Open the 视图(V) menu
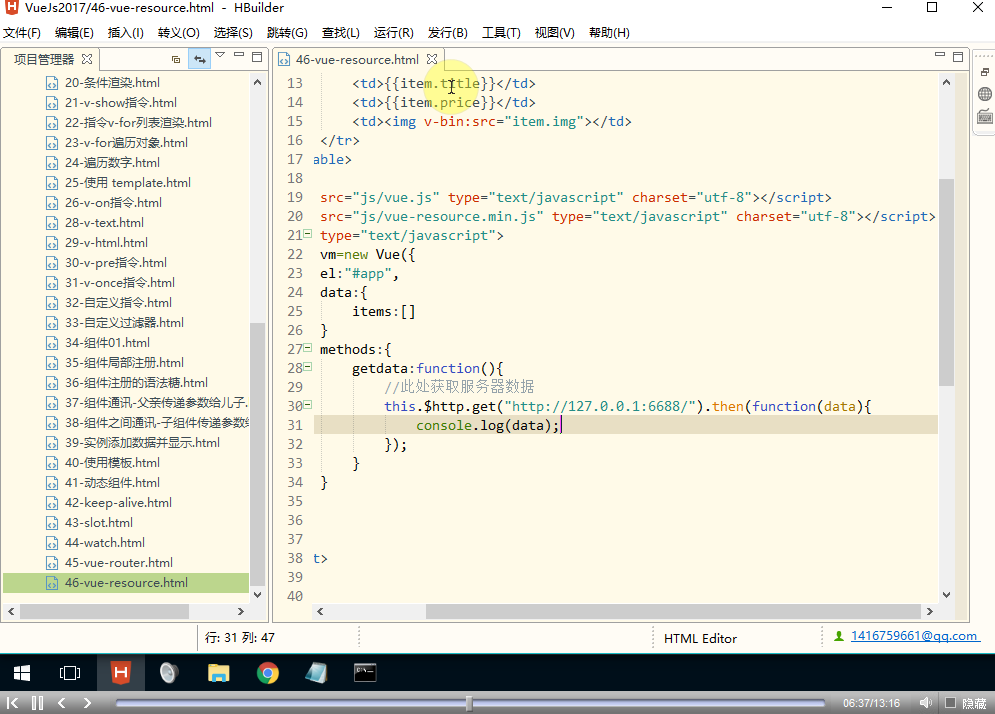 pos(555,32)
